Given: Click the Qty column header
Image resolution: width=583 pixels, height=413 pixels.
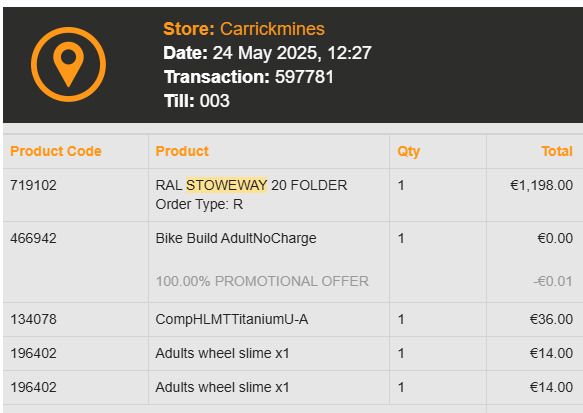Looking at the screenshot, I should (x=408, y=152).
